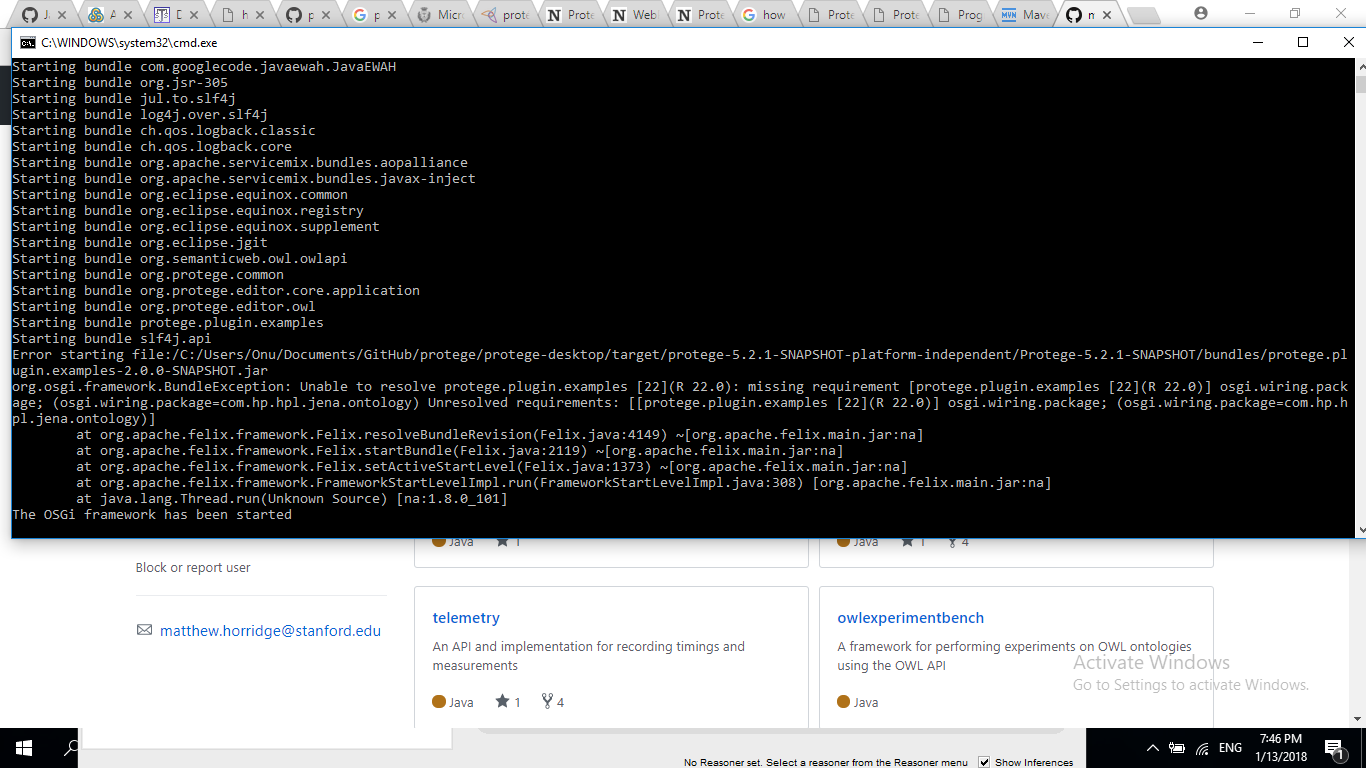Click the Chrome profile avatar icon
Screen dimensions: 1366x768
coord(1201,14)
